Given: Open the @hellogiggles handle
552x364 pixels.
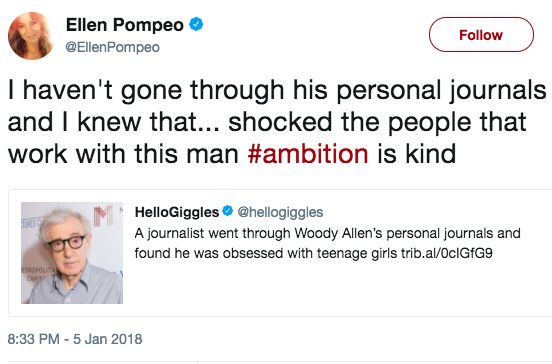Looking at the screenshot, I should click(x=280, y=212).
